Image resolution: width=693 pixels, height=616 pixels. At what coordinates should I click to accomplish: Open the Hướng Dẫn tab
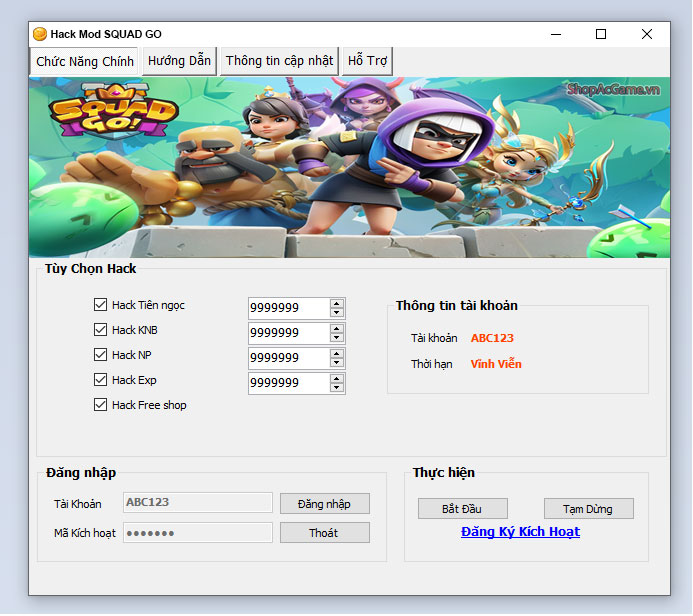click(179, 61)
